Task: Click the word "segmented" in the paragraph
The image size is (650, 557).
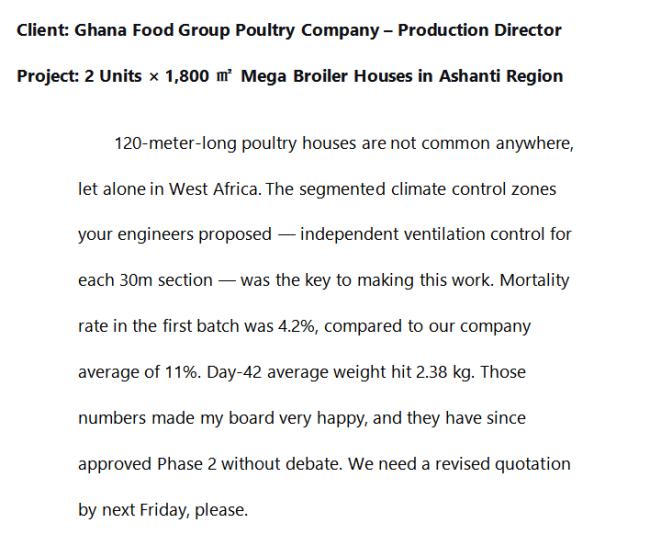Action: click(x=342, y=189)
